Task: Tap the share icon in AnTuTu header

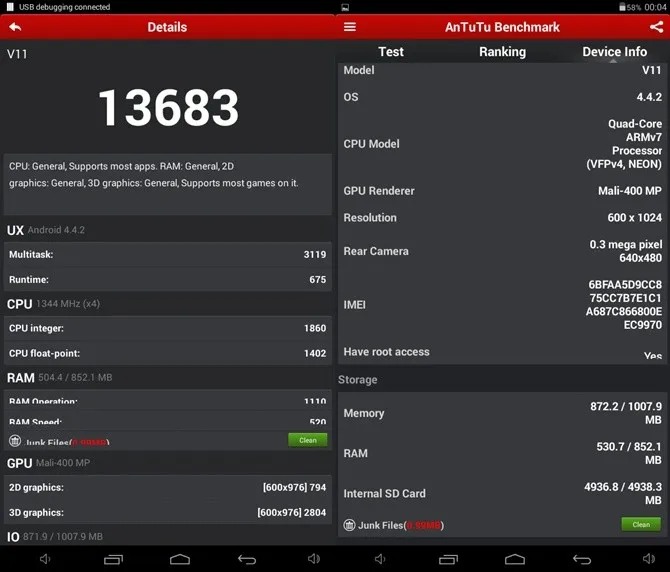Action: pos(656,27)
